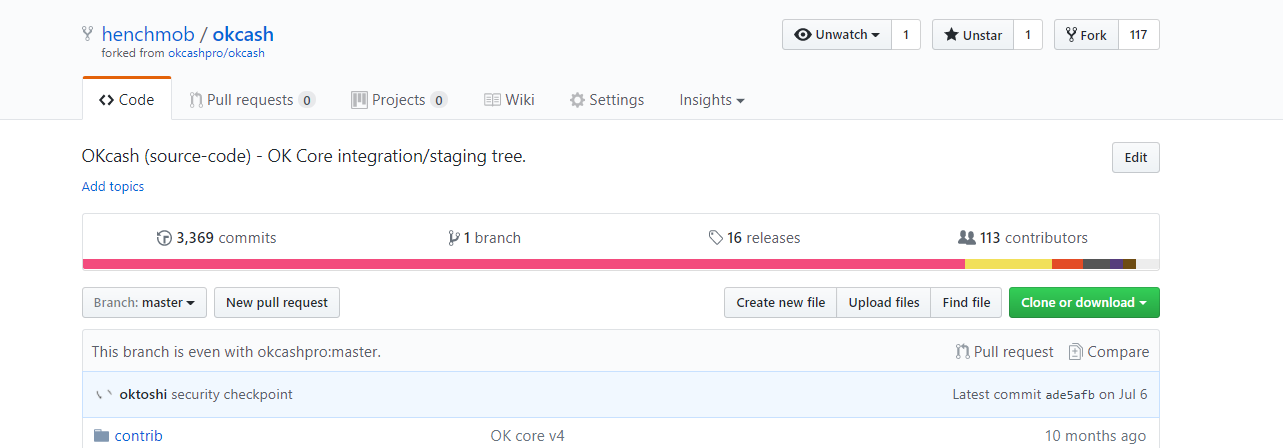Click the Settings gear icon
The height and width of the screenshot is (448, 1283).
(577, 100)
